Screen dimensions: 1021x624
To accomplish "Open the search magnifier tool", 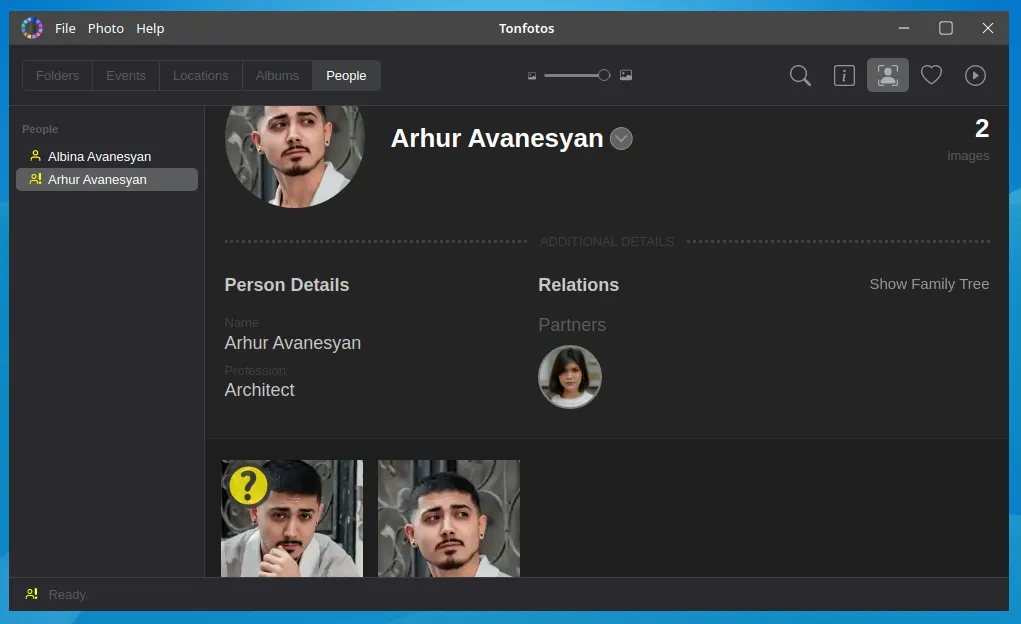I will tap(800, 76).
